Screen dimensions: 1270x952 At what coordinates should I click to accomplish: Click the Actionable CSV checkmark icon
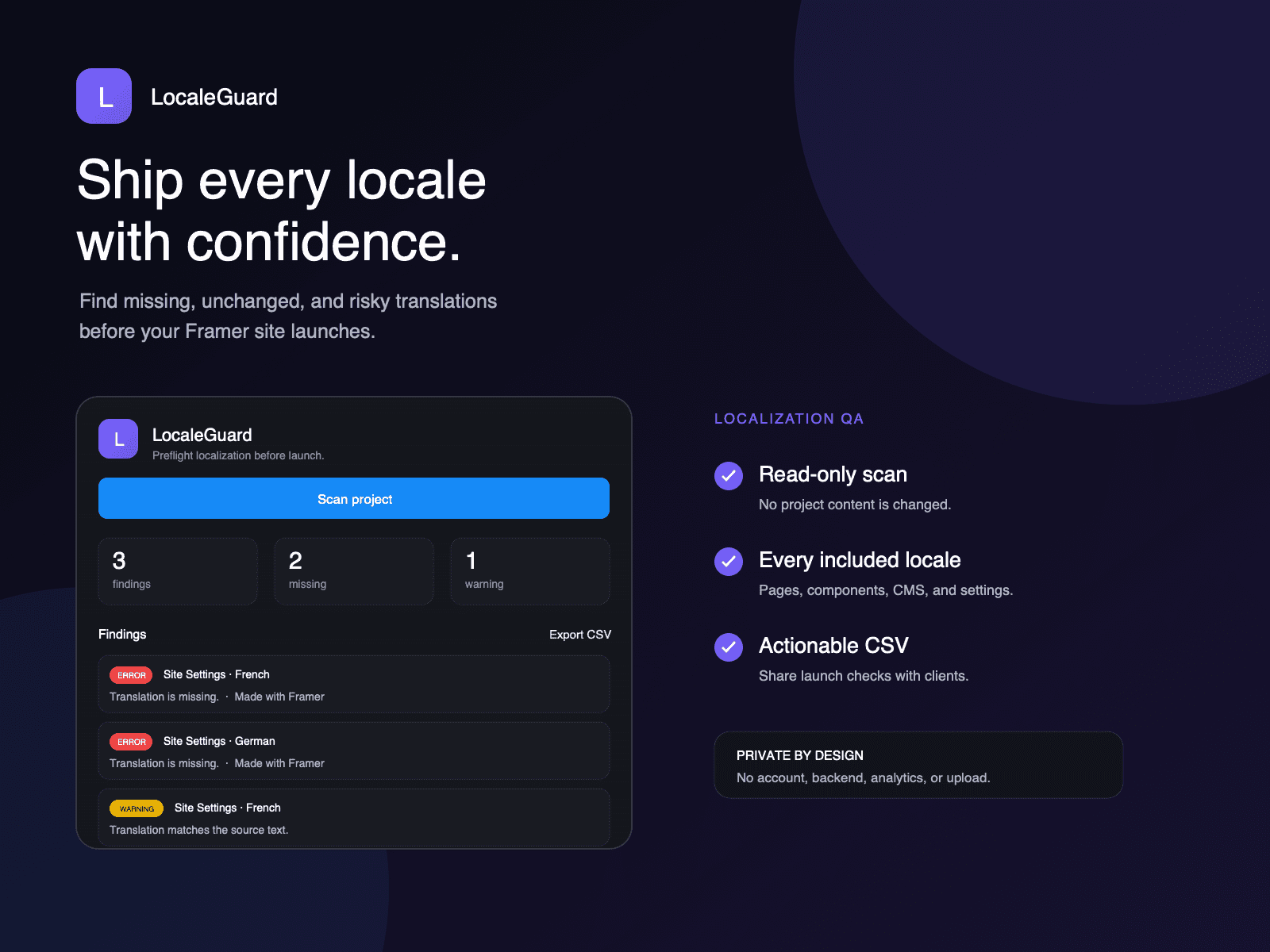(x=729, y=647)
